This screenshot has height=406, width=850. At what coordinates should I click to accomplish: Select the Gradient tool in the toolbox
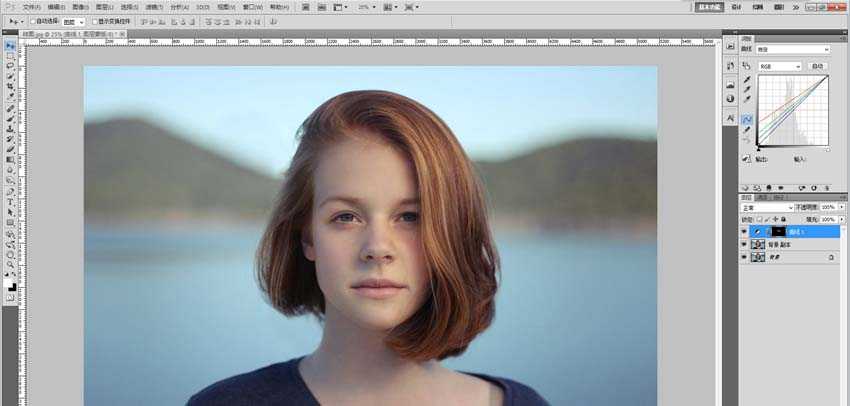coord(10,159)
